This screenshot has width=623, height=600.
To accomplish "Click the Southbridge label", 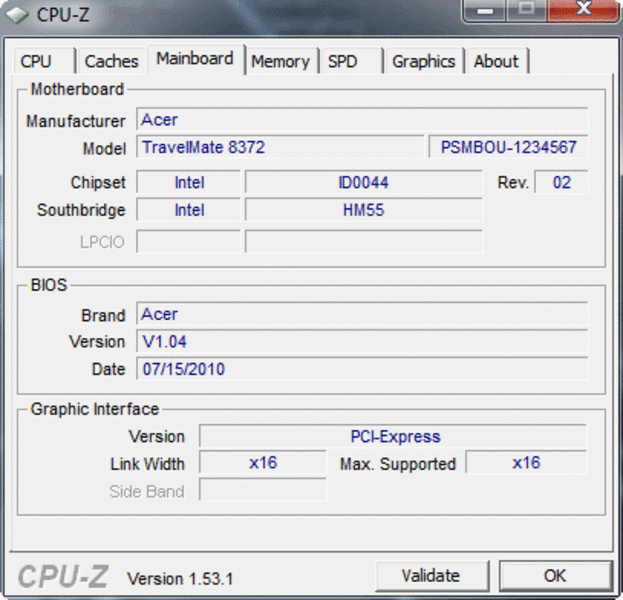I will point(81,210).
